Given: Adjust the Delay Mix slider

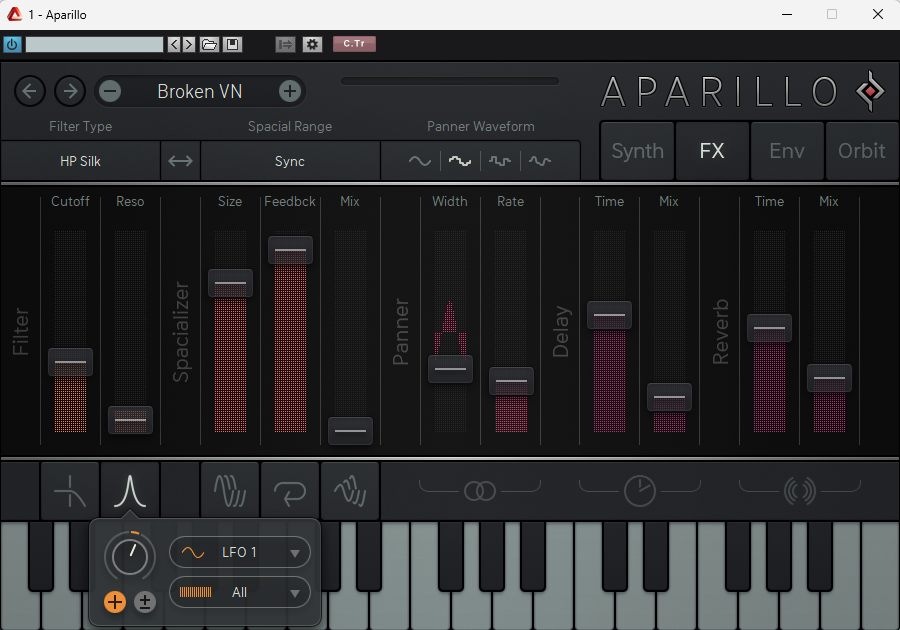Looking at the screenshot, I should (669, 397).
